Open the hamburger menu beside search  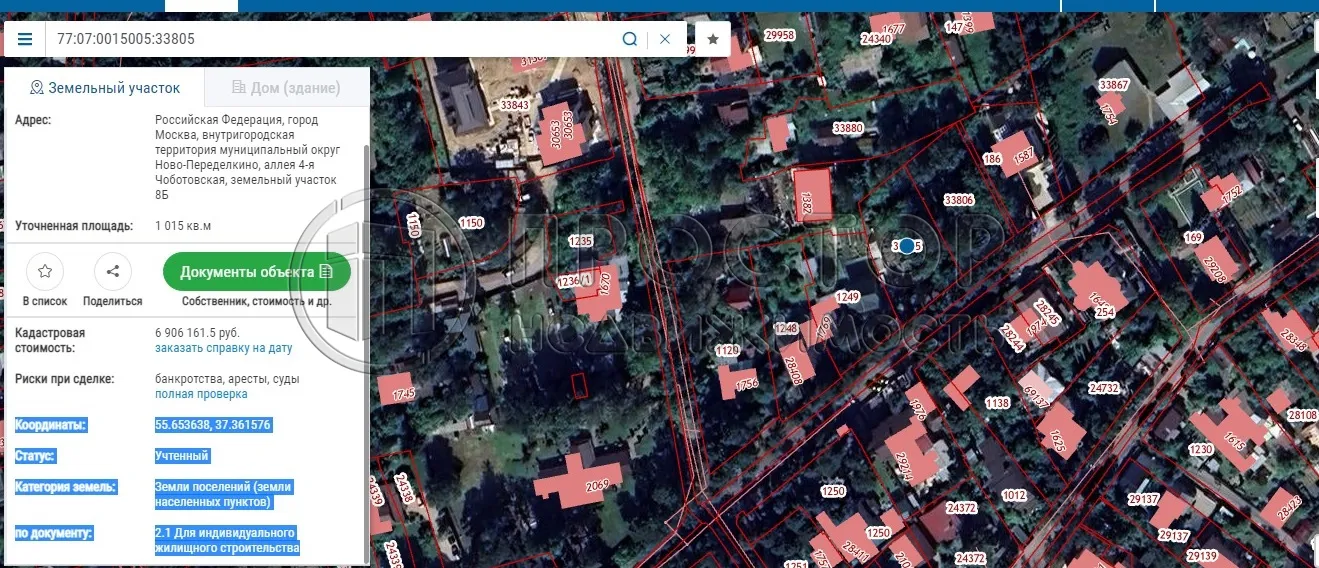(x=25, y=39)
